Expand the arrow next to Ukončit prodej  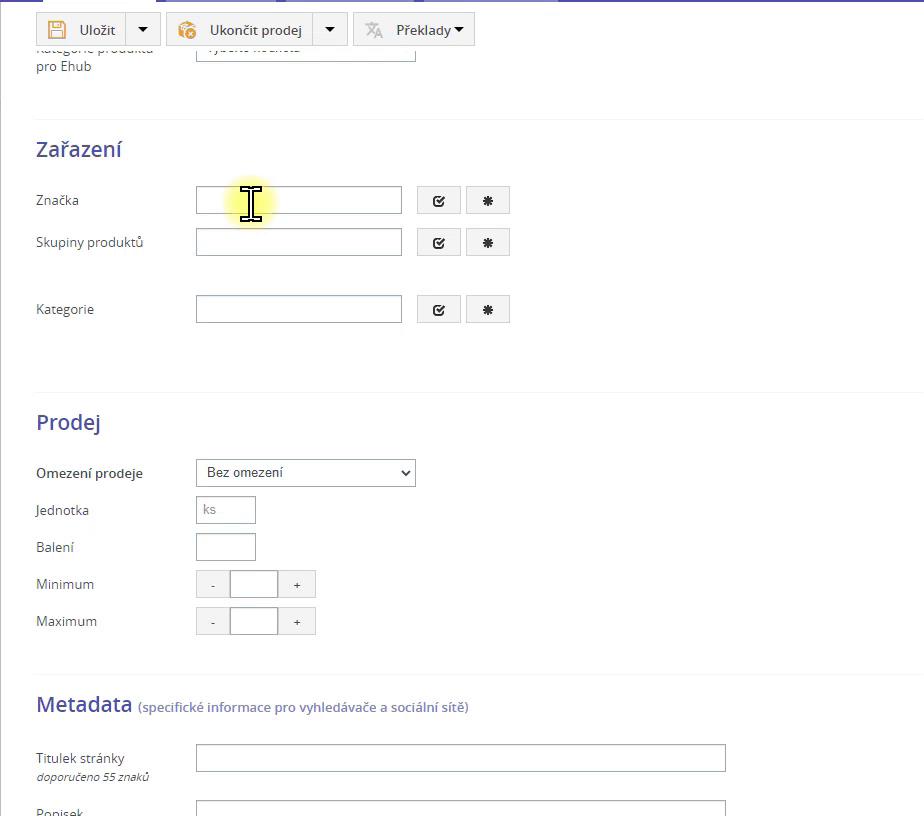coord(330,30)
